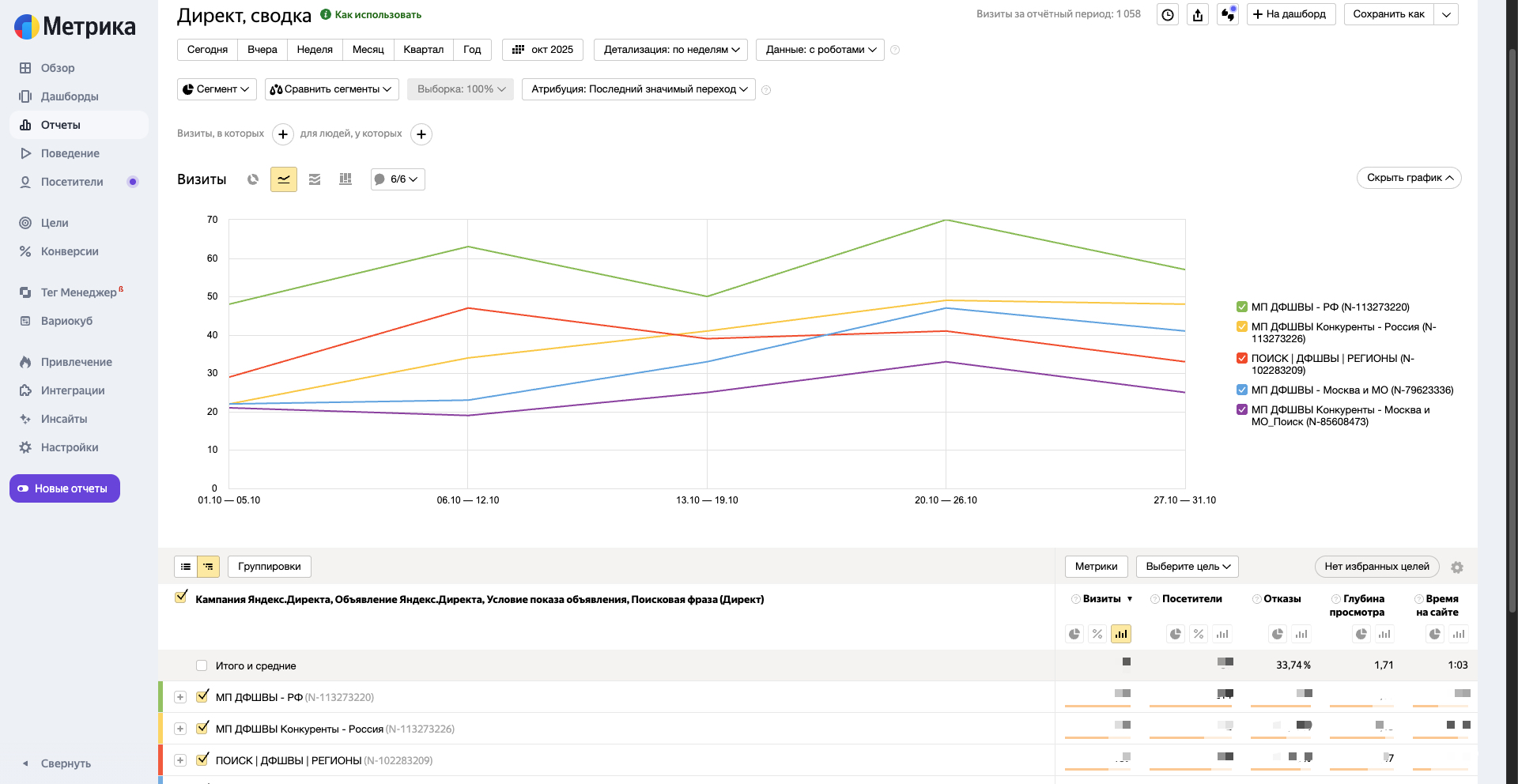
Task: Click the На дашборд button
Action: tap(1290, 14)
